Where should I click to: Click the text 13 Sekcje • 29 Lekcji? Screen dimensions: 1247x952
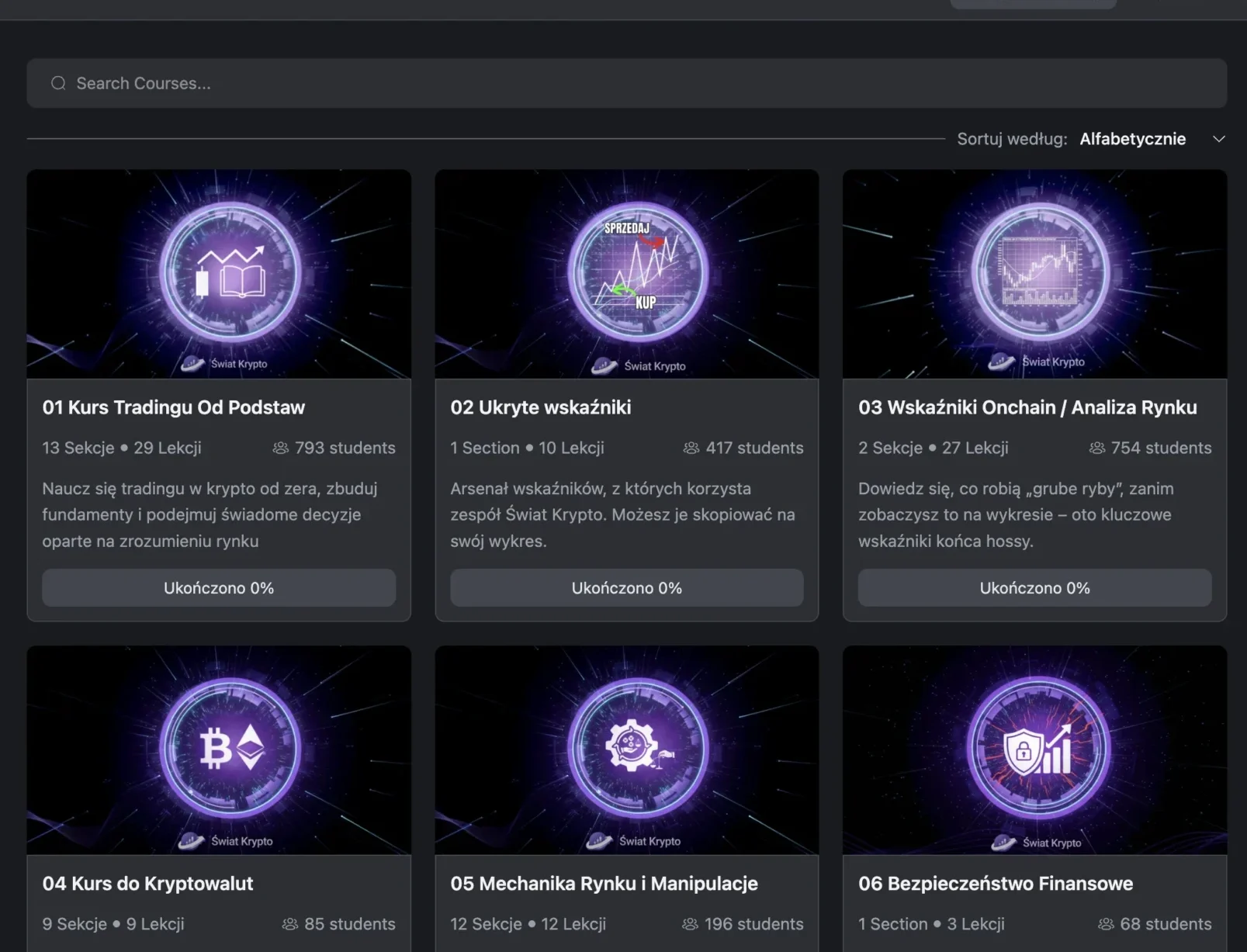[122, 448]
